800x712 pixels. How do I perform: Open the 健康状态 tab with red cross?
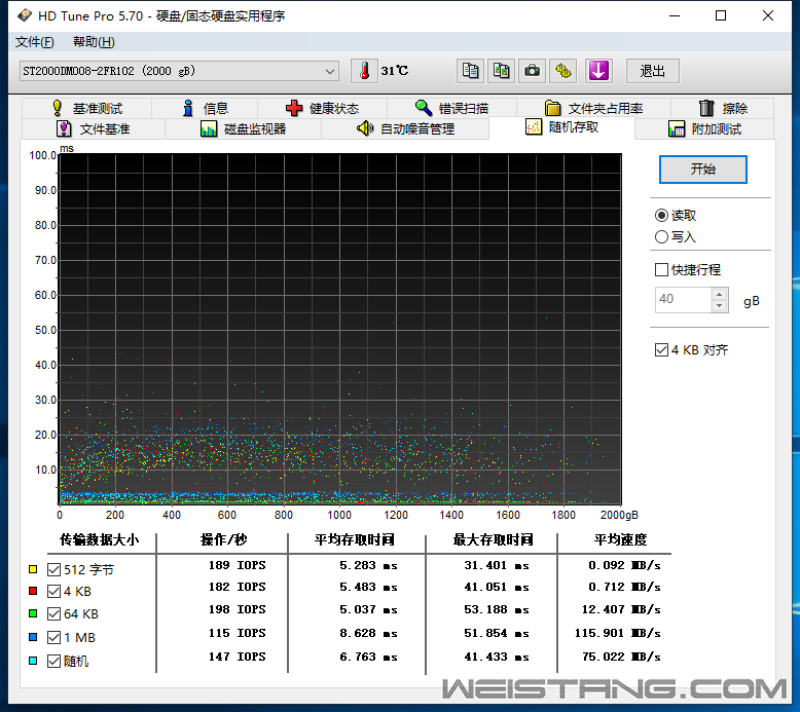[322, 108]
